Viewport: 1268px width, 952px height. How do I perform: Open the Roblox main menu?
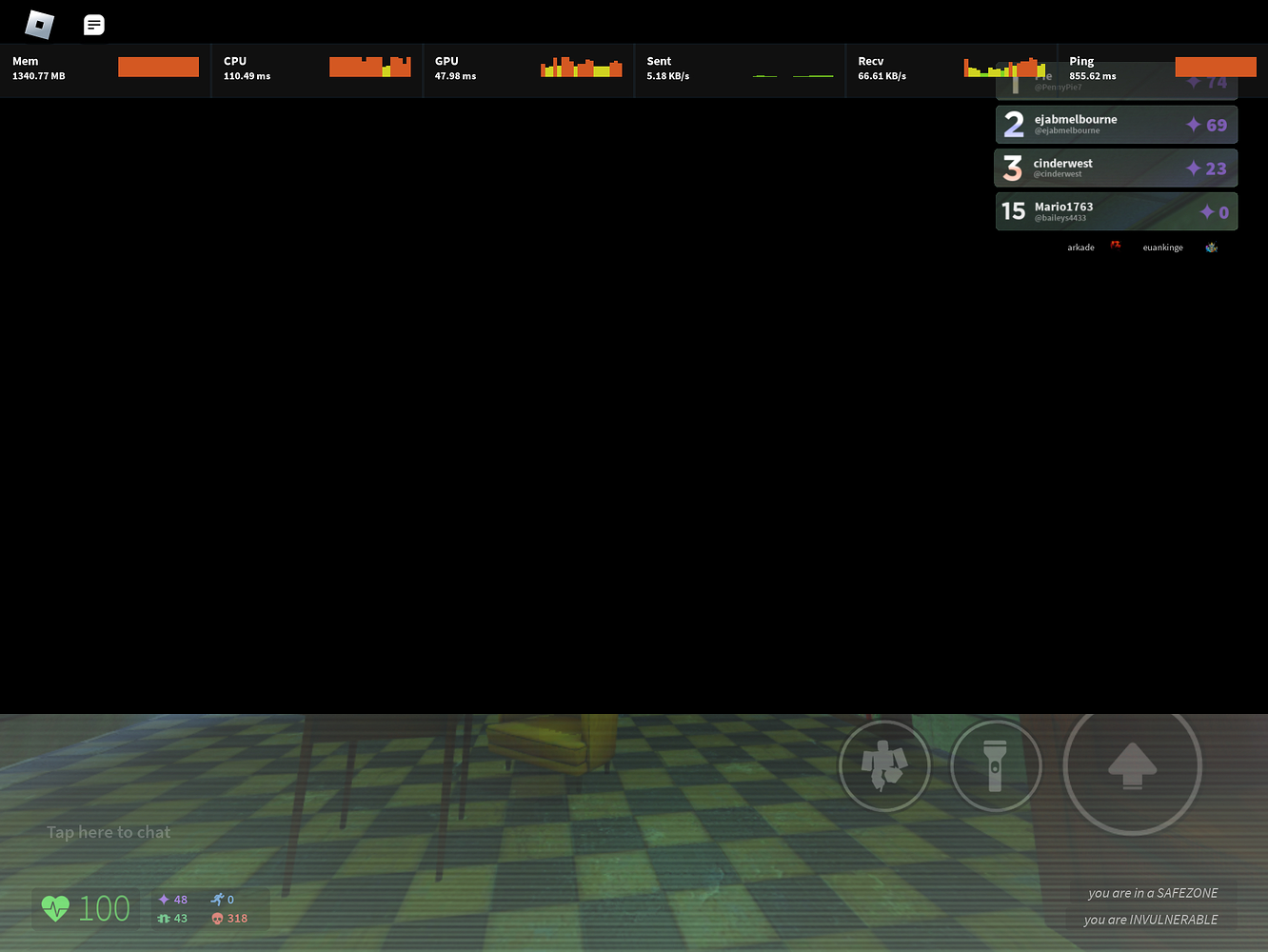pyautogui.click(x=39, y=24)
